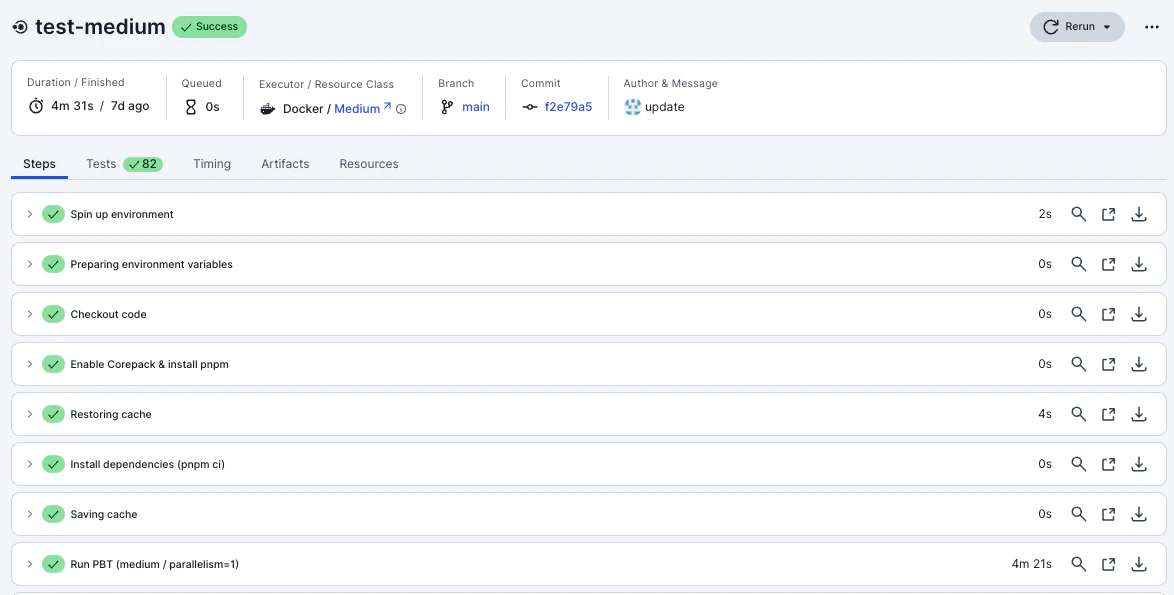Download Spin up environment step log
This screenshot has height=595, width=1174.
click(x=1139, y=214)
